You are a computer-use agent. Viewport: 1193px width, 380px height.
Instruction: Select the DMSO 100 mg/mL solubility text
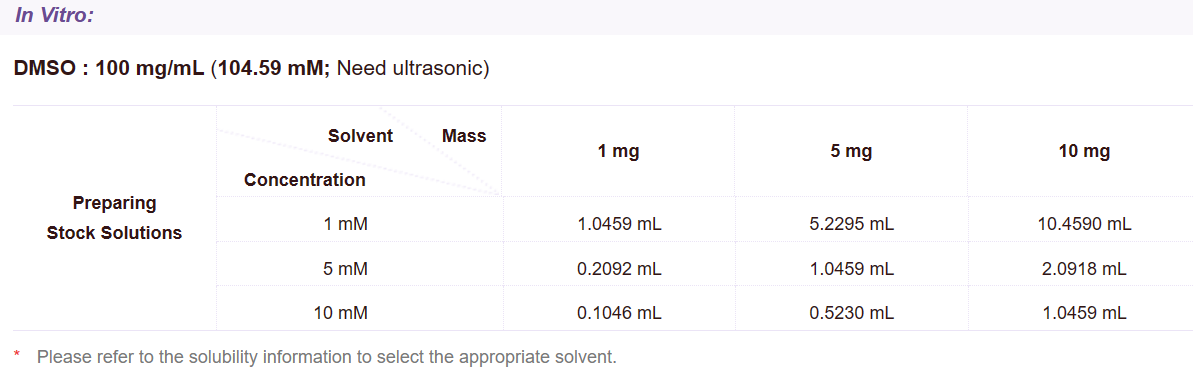click(x=251, y=69)
